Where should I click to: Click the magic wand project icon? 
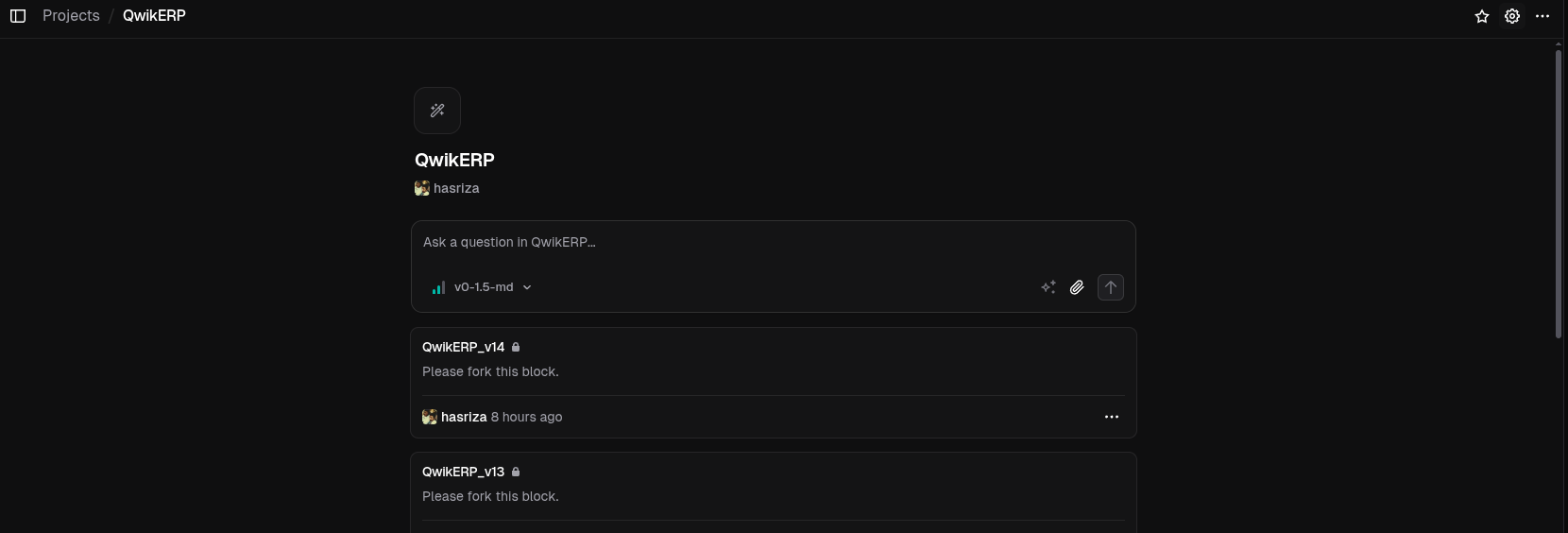(x=437, y=111)
